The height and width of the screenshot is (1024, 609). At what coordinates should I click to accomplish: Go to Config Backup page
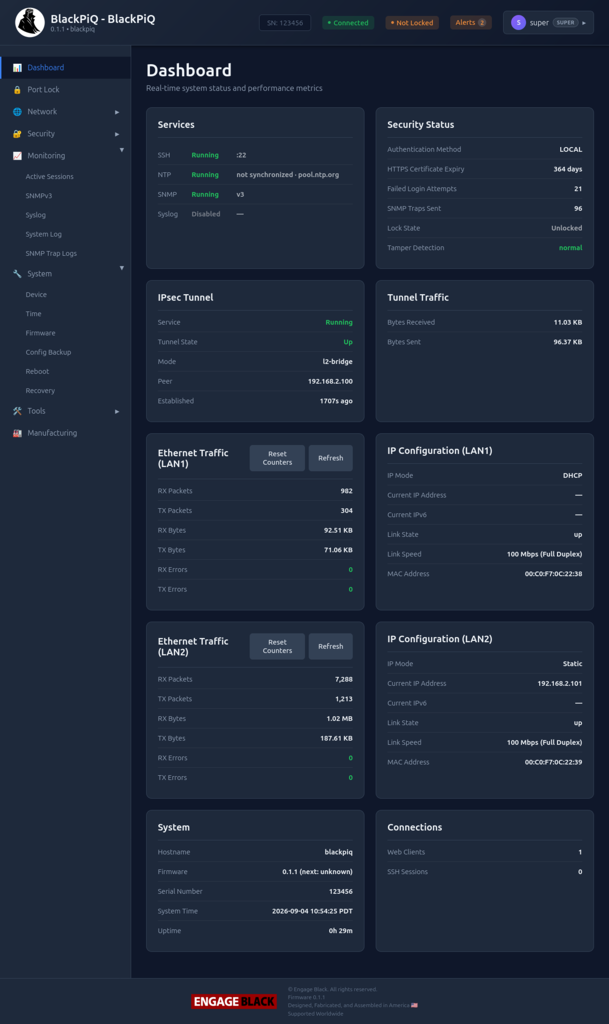click(48, 352)
